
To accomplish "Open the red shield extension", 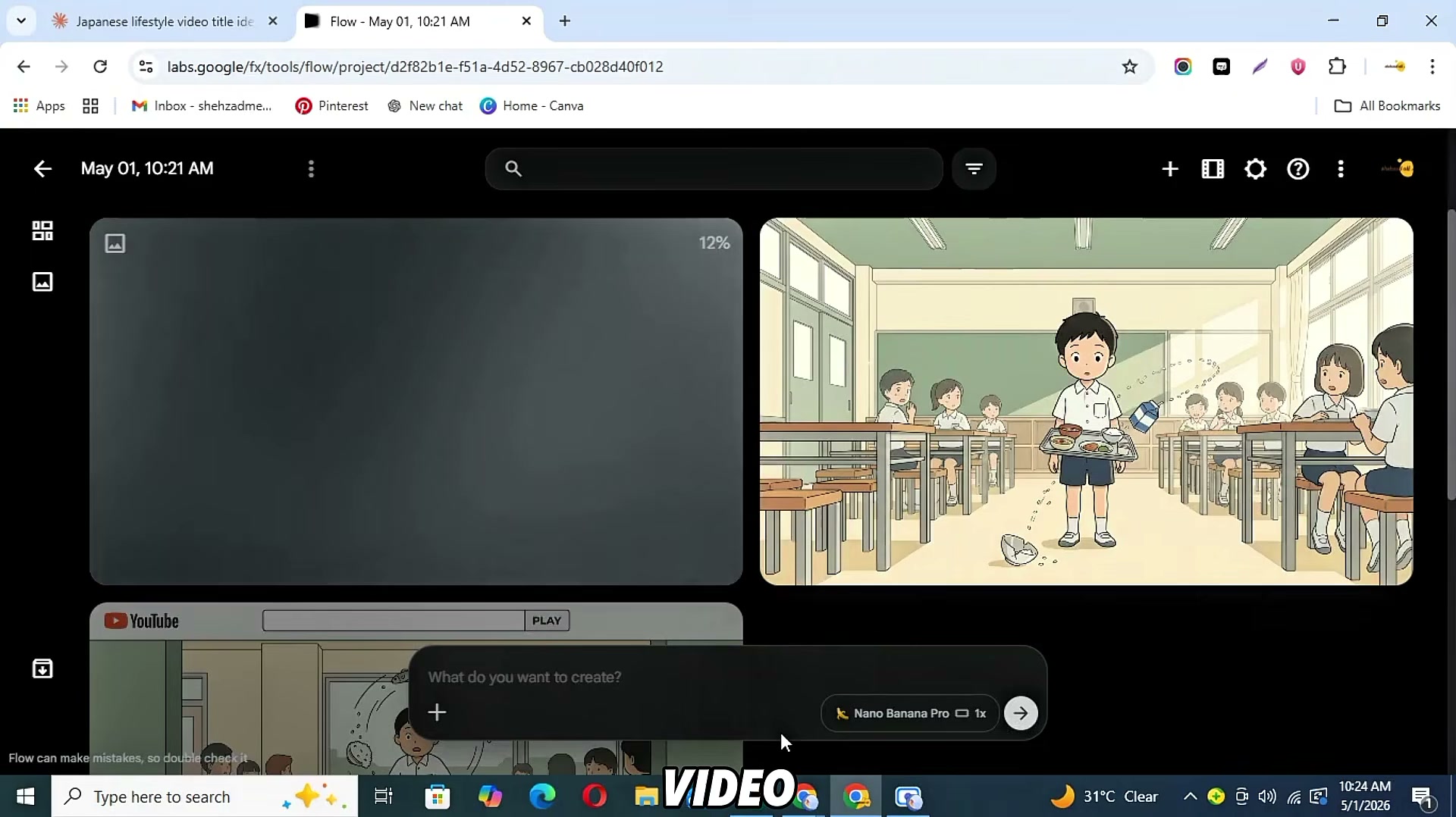I will pyautogui.click(x=1298, y=67).
